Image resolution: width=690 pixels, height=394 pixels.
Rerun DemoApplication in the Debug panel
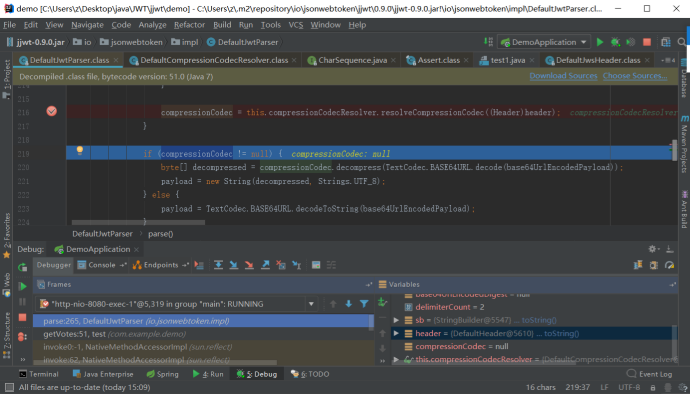[22, 267]
